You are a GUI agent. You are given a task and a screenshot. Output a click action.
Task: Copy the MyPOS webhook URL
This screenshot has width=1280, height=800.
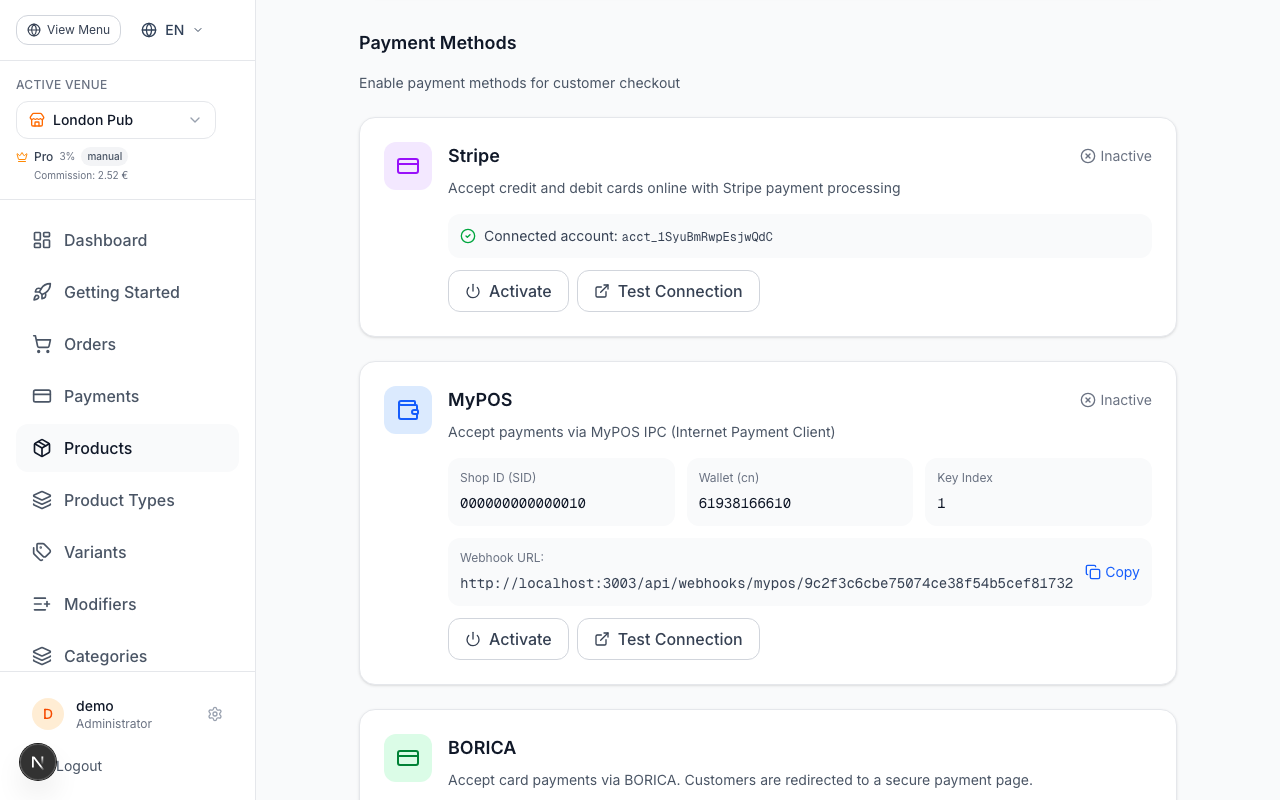pos(1112,571)
